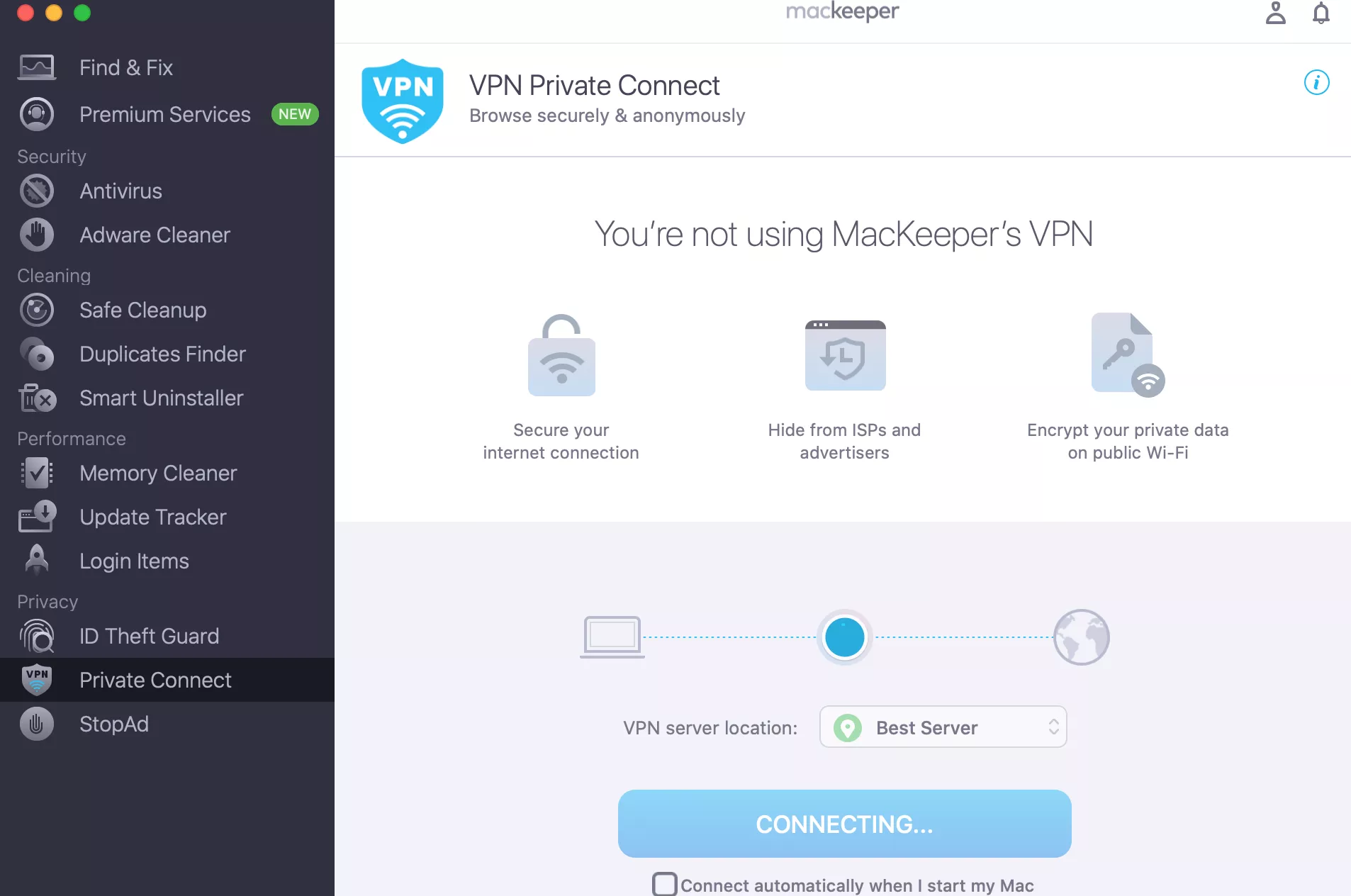Click the stepper arrows on Best Server selector

(1053, 727)
